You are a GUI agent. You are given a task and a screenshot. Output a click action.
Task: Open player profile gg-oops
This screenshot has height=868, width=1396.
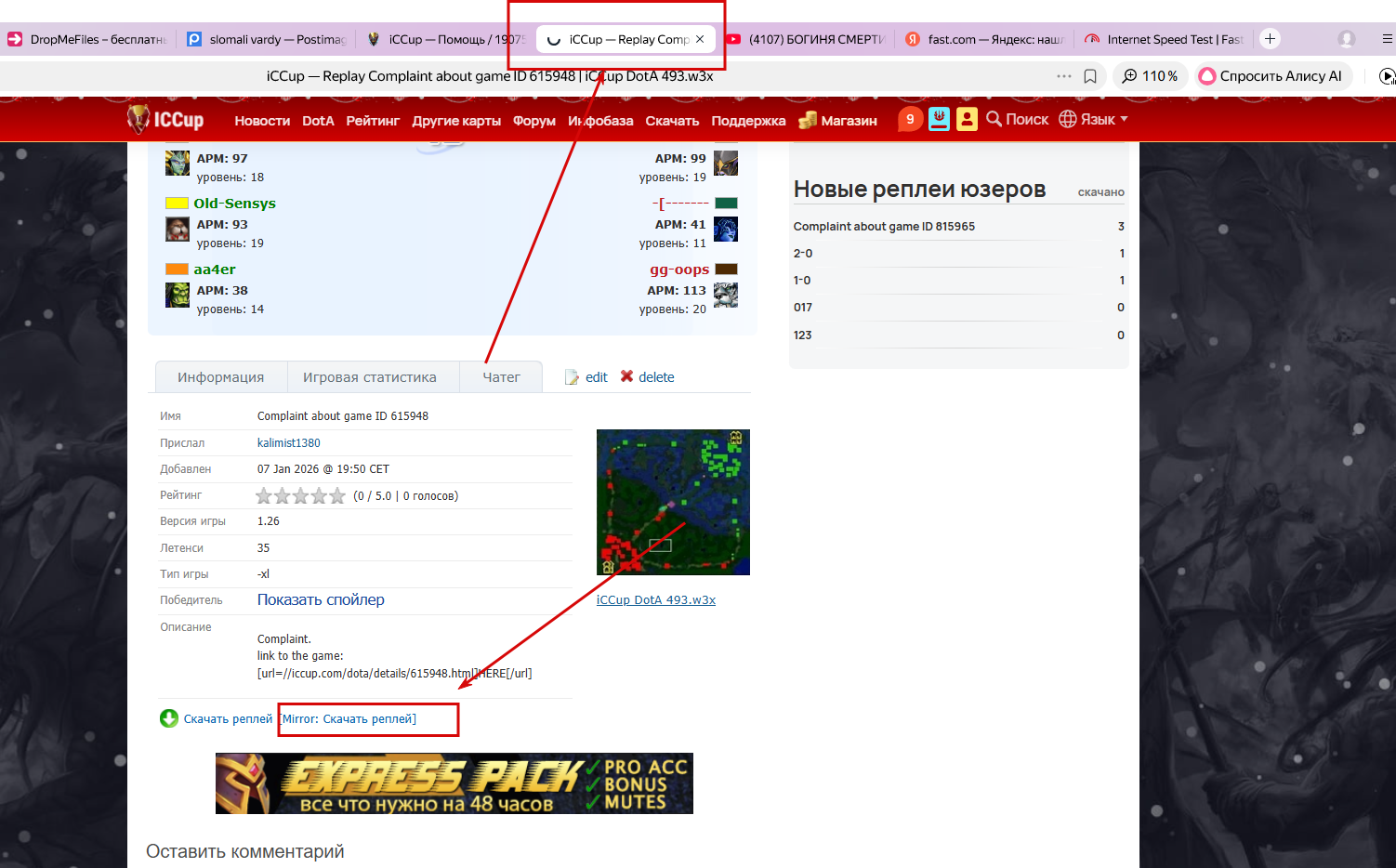[x=679, y=270]
